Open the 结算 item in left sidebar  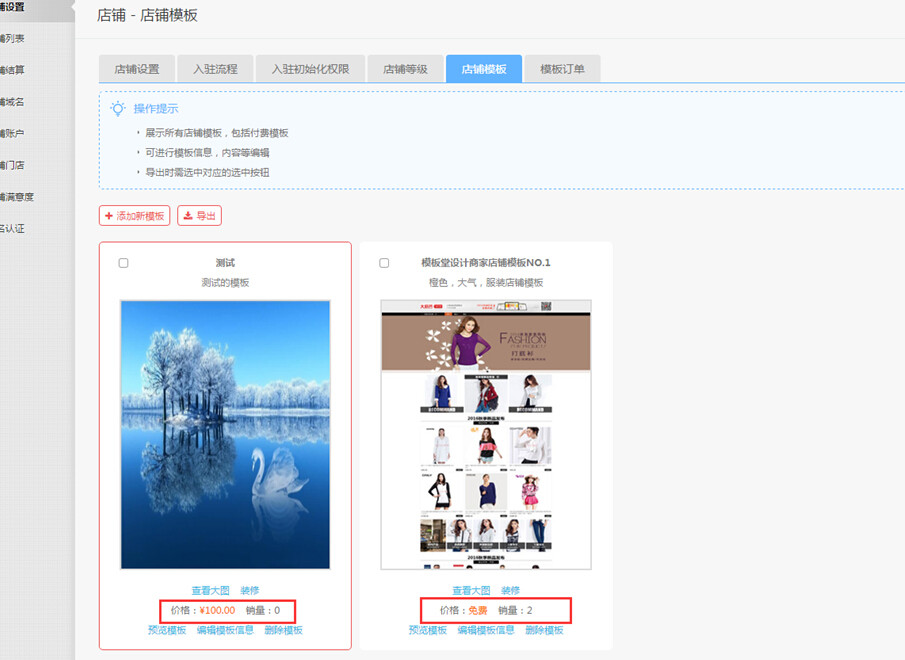point(12,70)
